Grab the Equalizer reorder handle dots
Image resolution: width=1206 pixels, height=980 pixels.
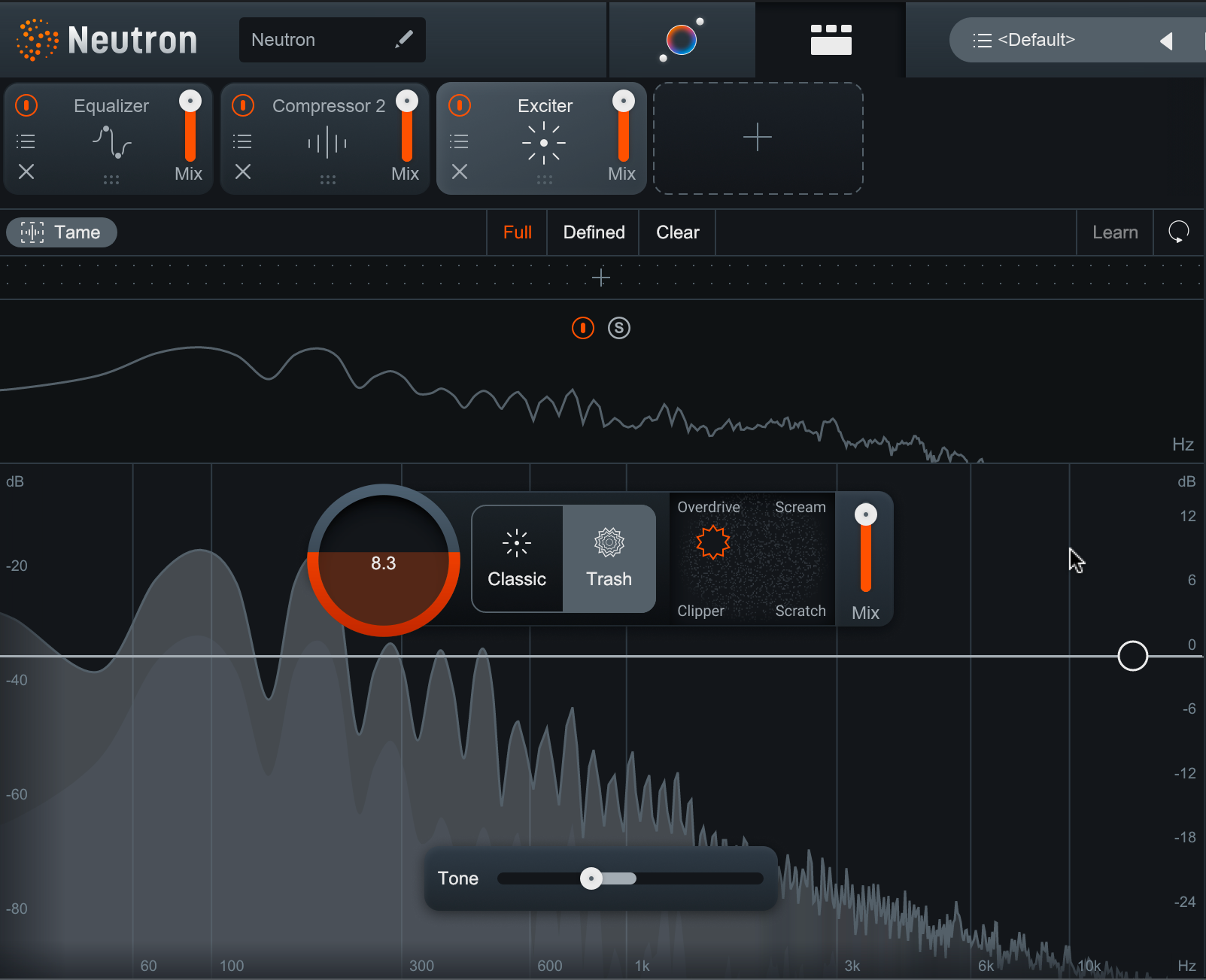pos(111,180)
